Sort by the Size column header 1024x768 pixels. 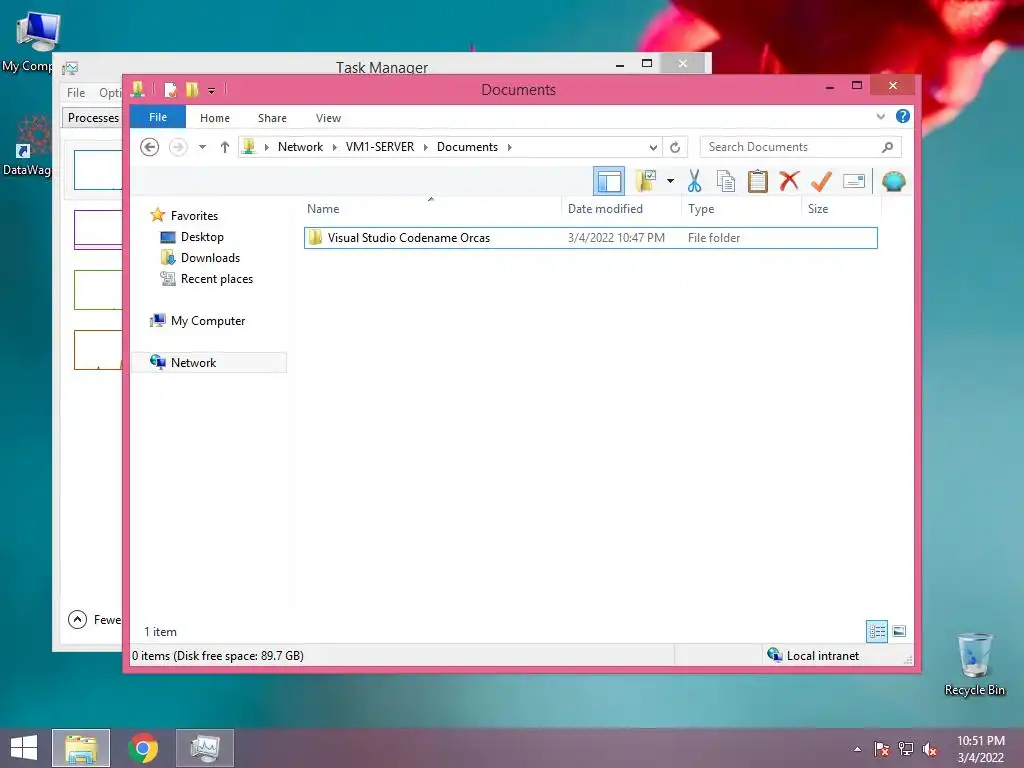841,209
